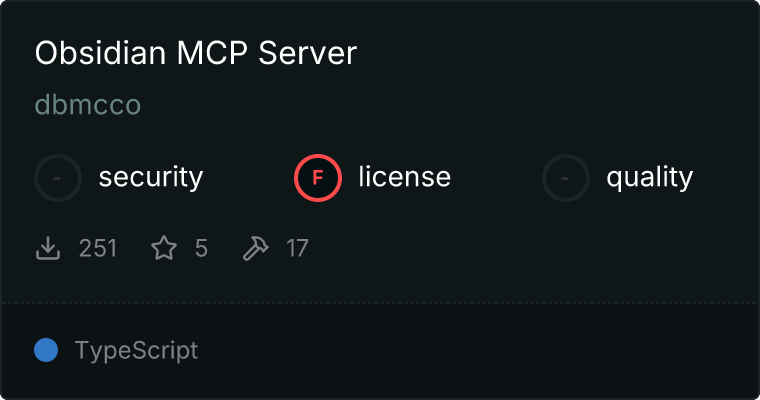Click the download icon
This screenshot has width=760, height=400.
point(48,248)
